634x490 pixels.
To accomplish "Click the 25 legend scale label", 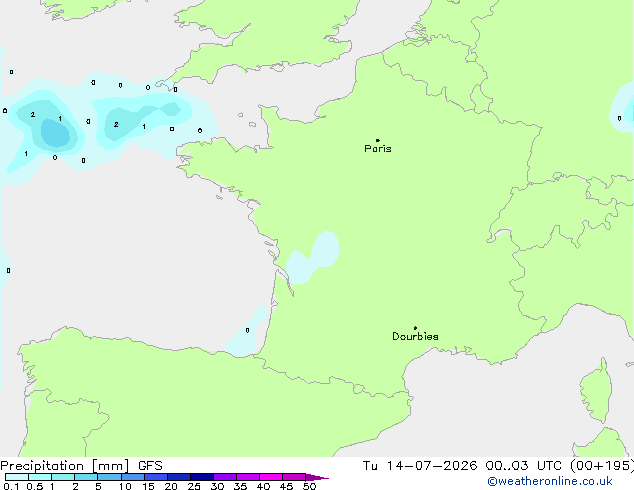I will (x=194, y=486).
